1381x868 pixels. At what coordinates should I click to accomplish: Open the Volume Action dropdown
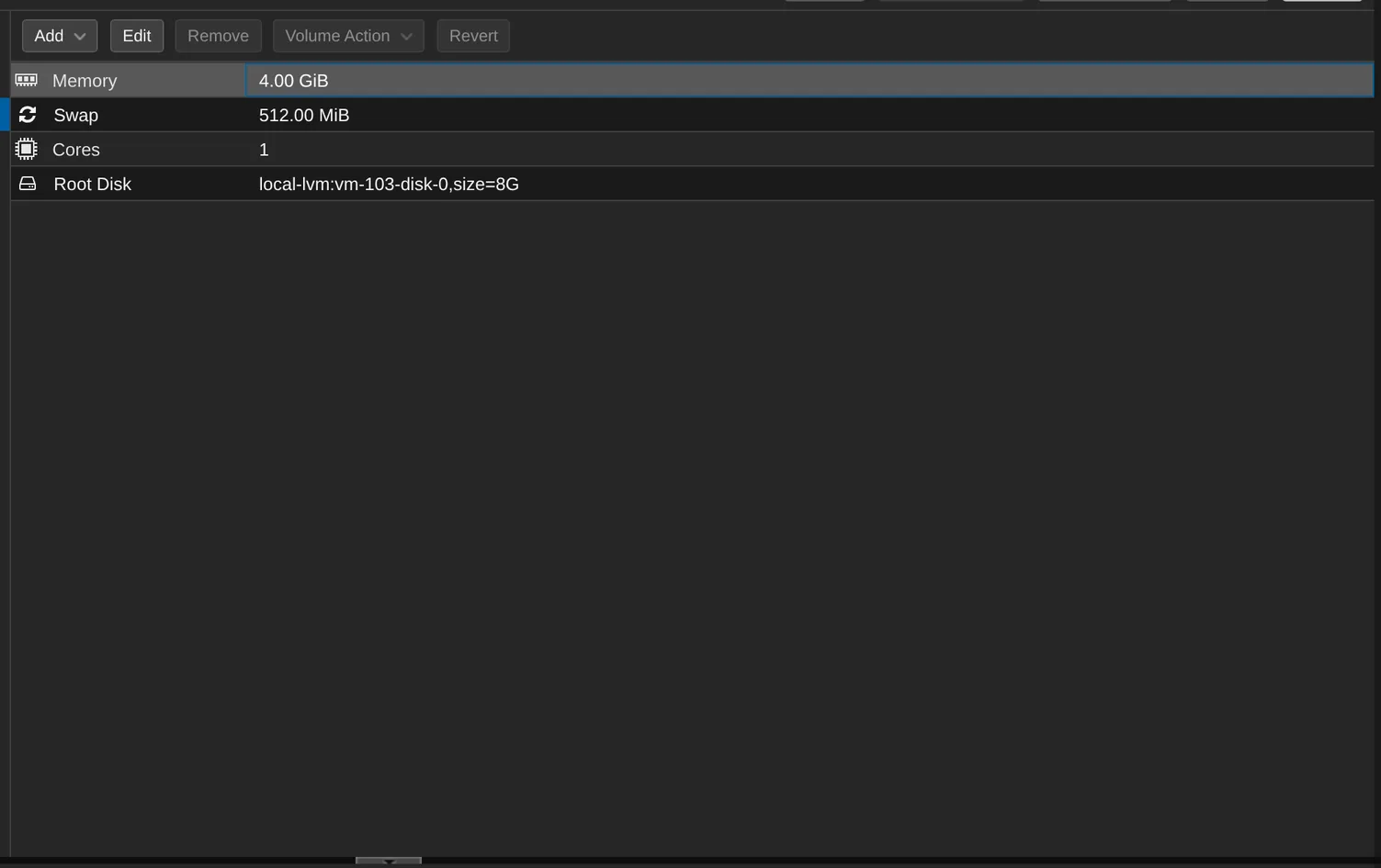pyautogui.click(x=348, y=36)
